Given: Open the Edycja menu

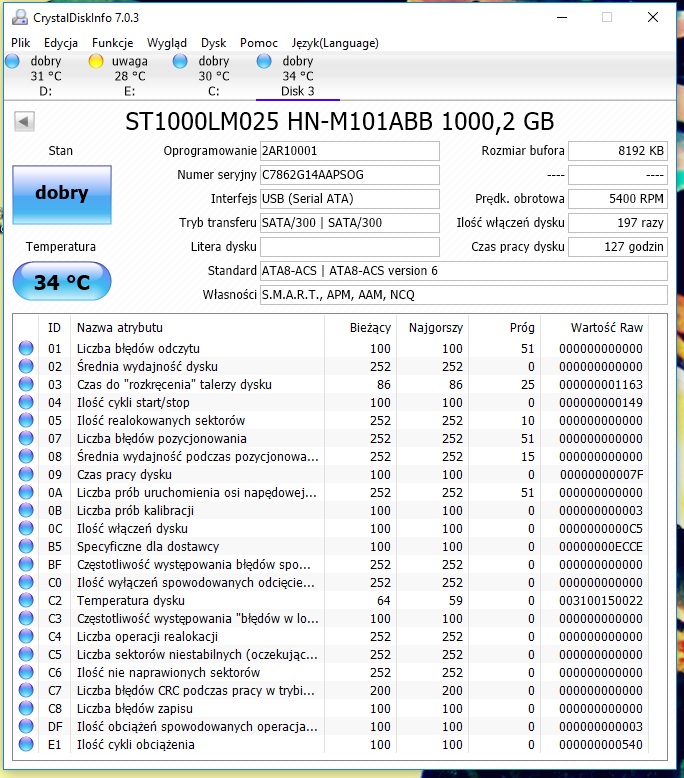Looking at the screenshot, I should coord(61,43).
